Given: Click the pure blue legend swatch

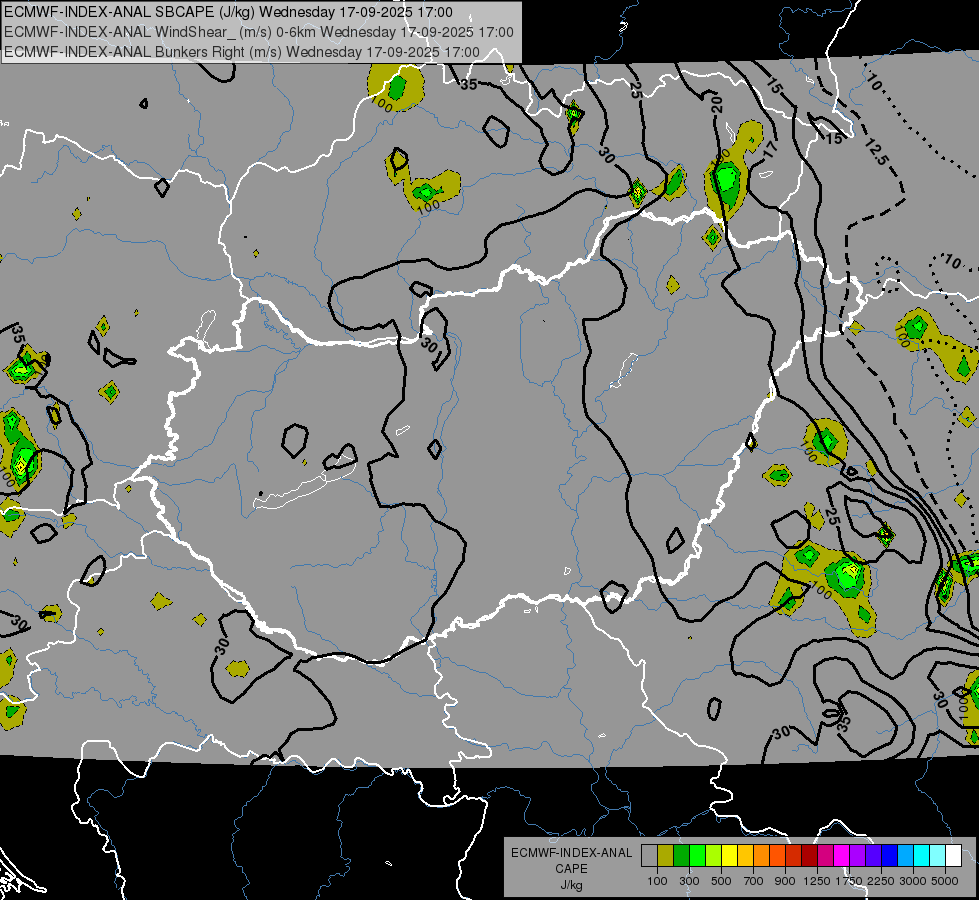Looking at the screenshot, I should (889, 855).
